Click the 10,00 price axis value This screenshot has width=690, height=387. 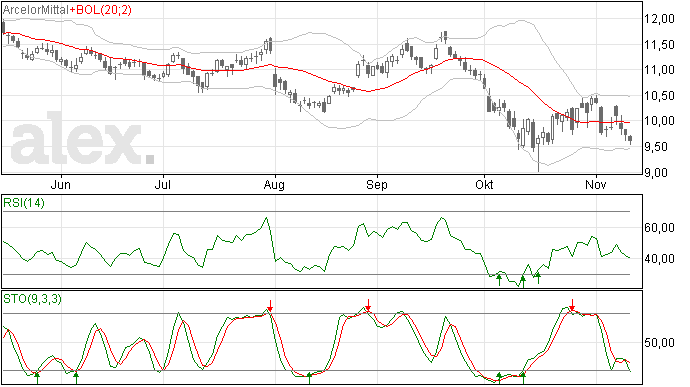pos(659,121)
